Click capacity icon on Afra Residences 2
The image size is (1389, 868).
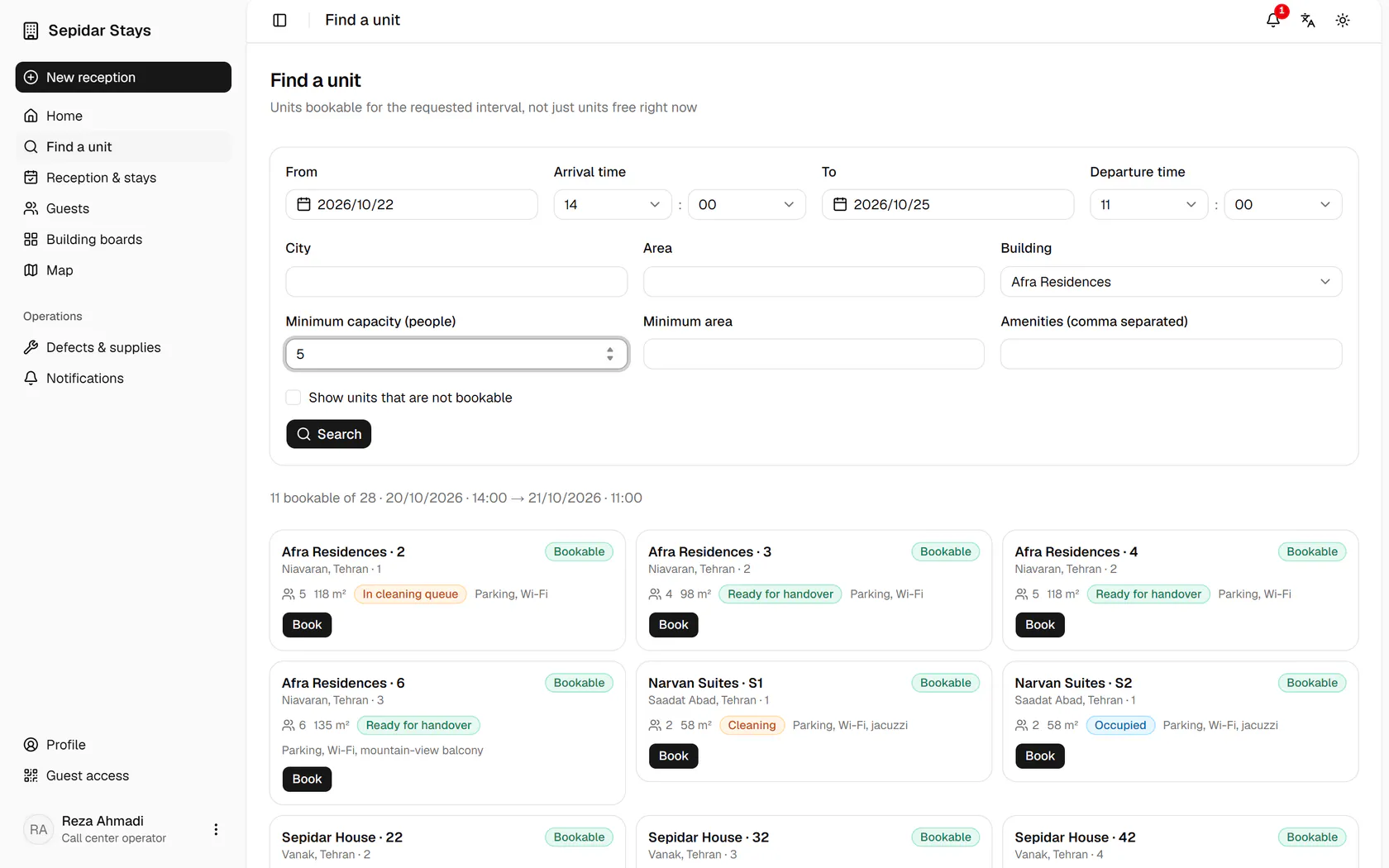point(289,594)
